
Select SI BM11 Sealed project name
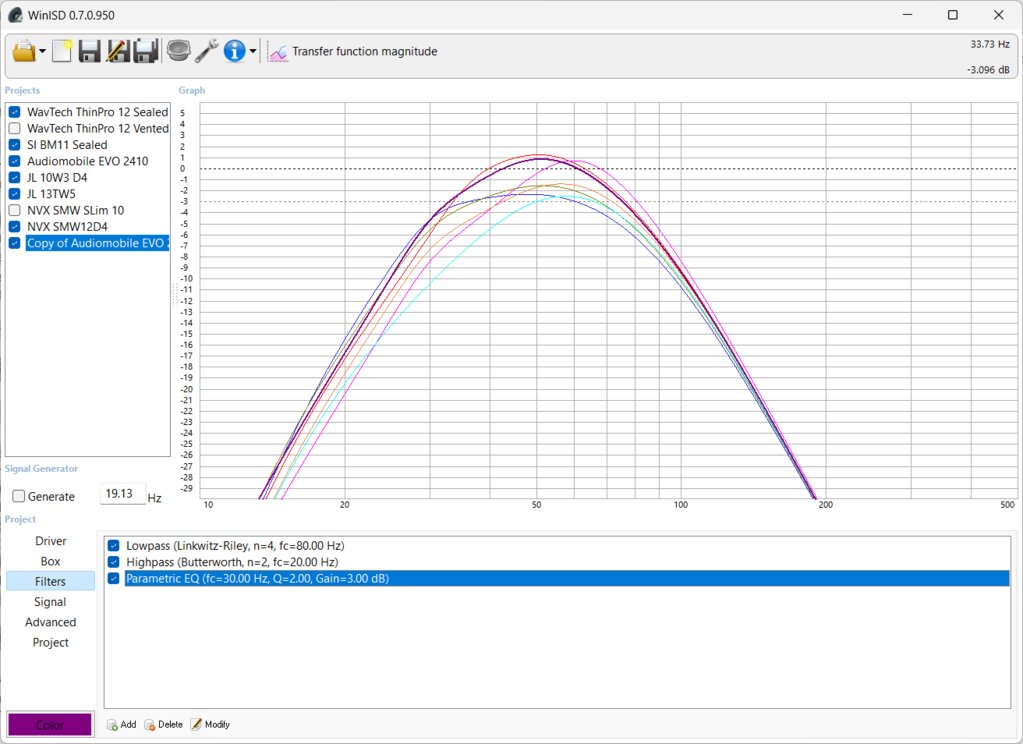pos(67,145)
